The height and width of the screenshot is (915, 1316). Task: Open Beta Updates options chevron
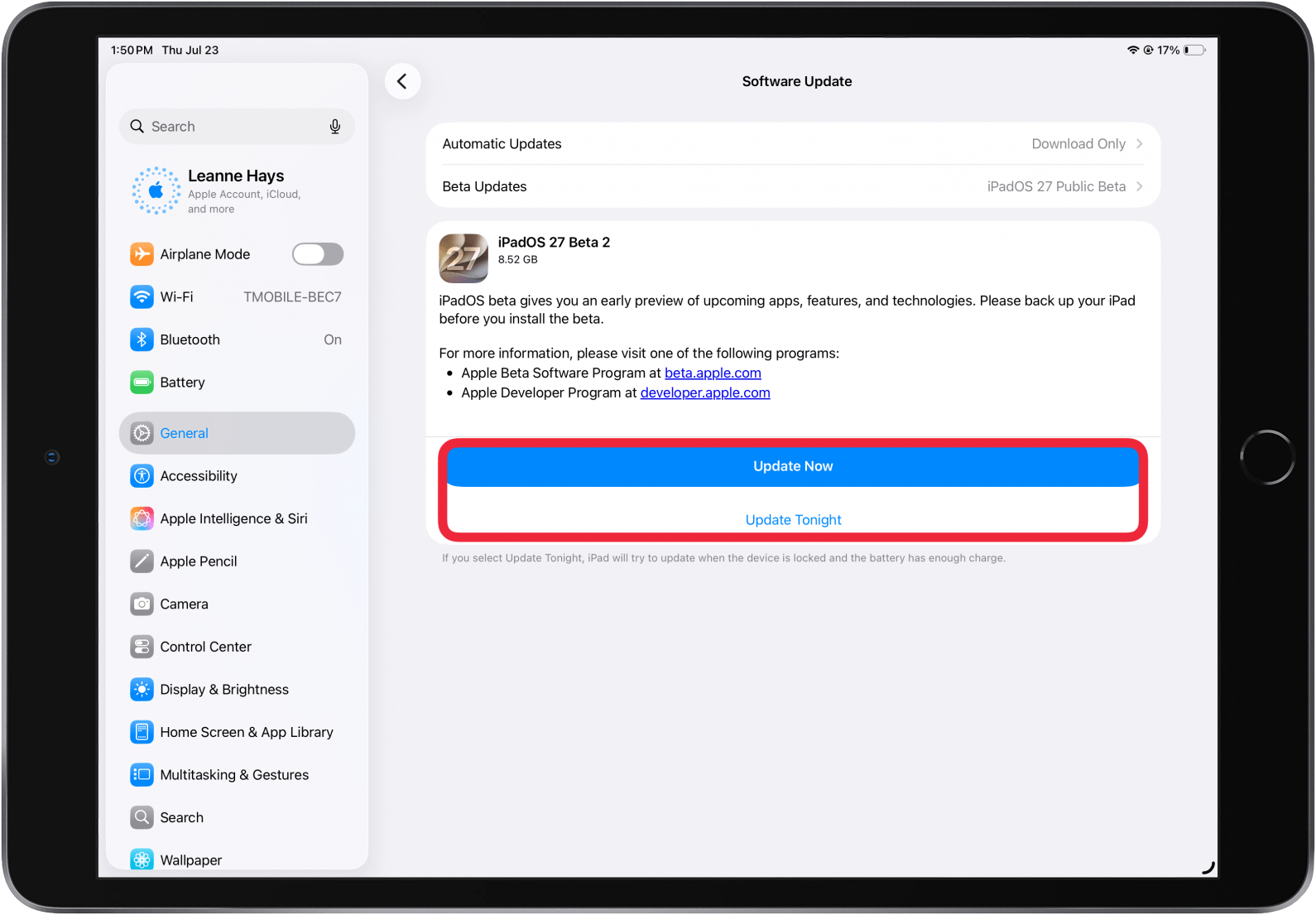tap(1140, 186)
